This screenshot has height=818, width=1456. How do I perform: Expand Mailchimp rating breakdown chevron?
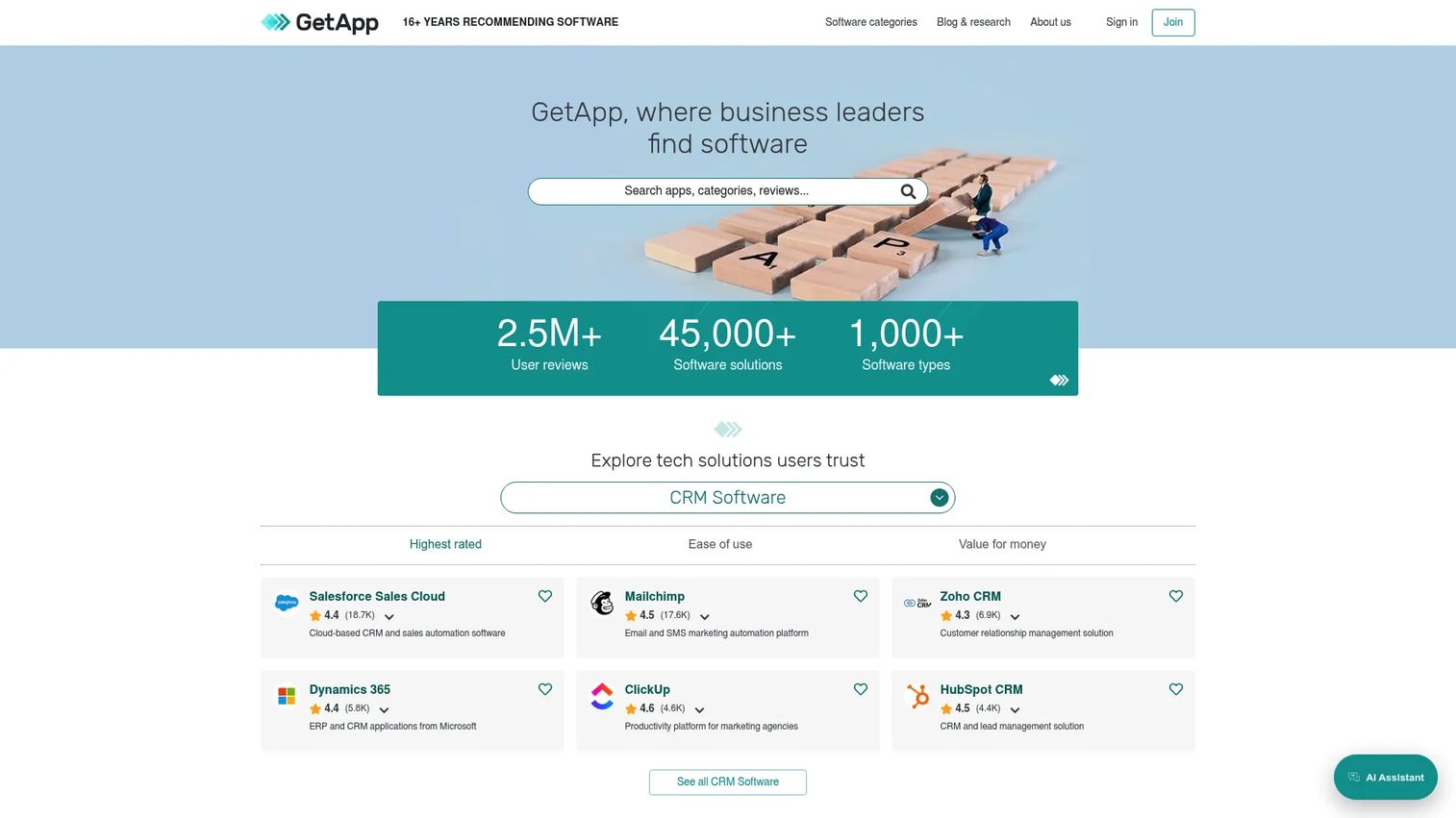705,617
